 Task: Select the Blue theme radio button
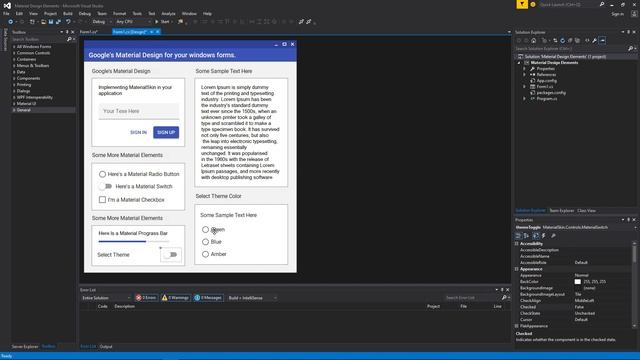(x=205, y=242)
